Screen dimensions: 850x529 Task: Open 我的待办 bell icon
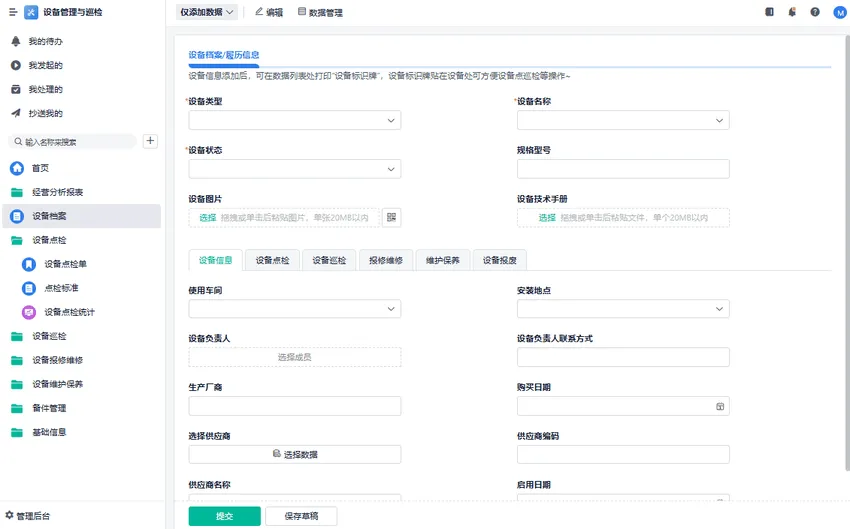[16, 41]
